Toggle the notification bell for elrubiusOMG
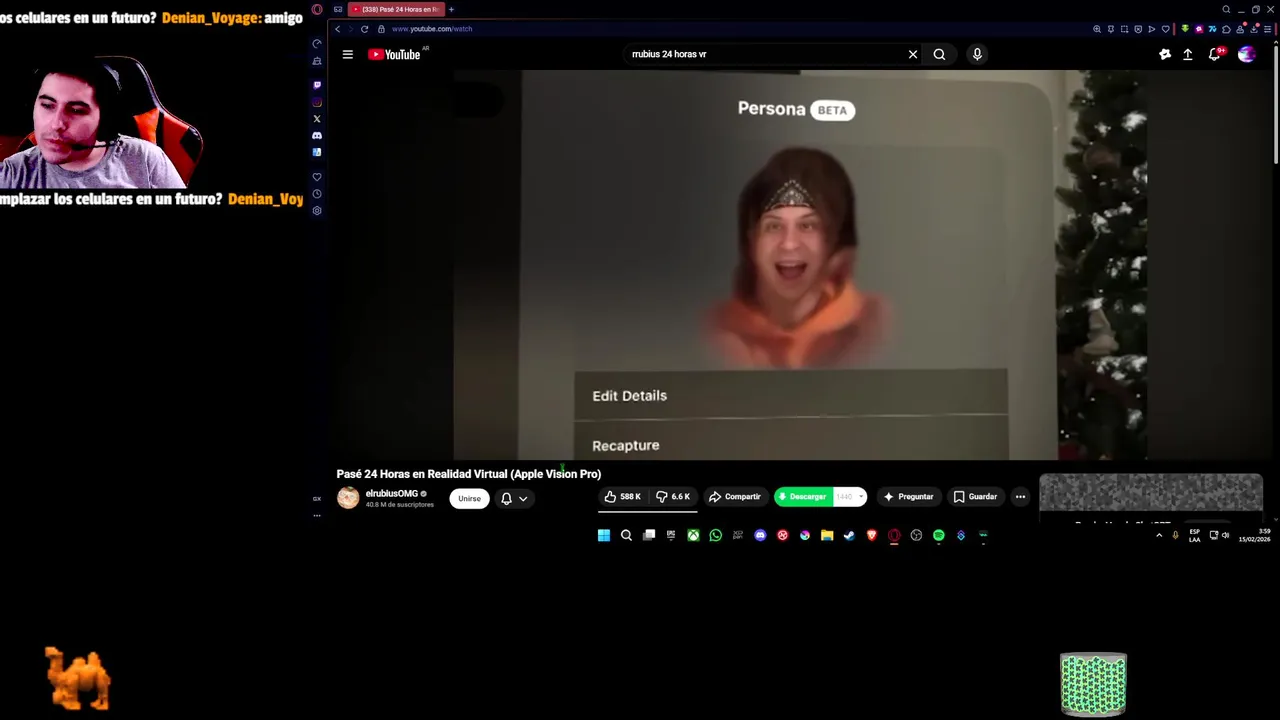This screenshot has height=720, width=1280. (x=507, y=498)
